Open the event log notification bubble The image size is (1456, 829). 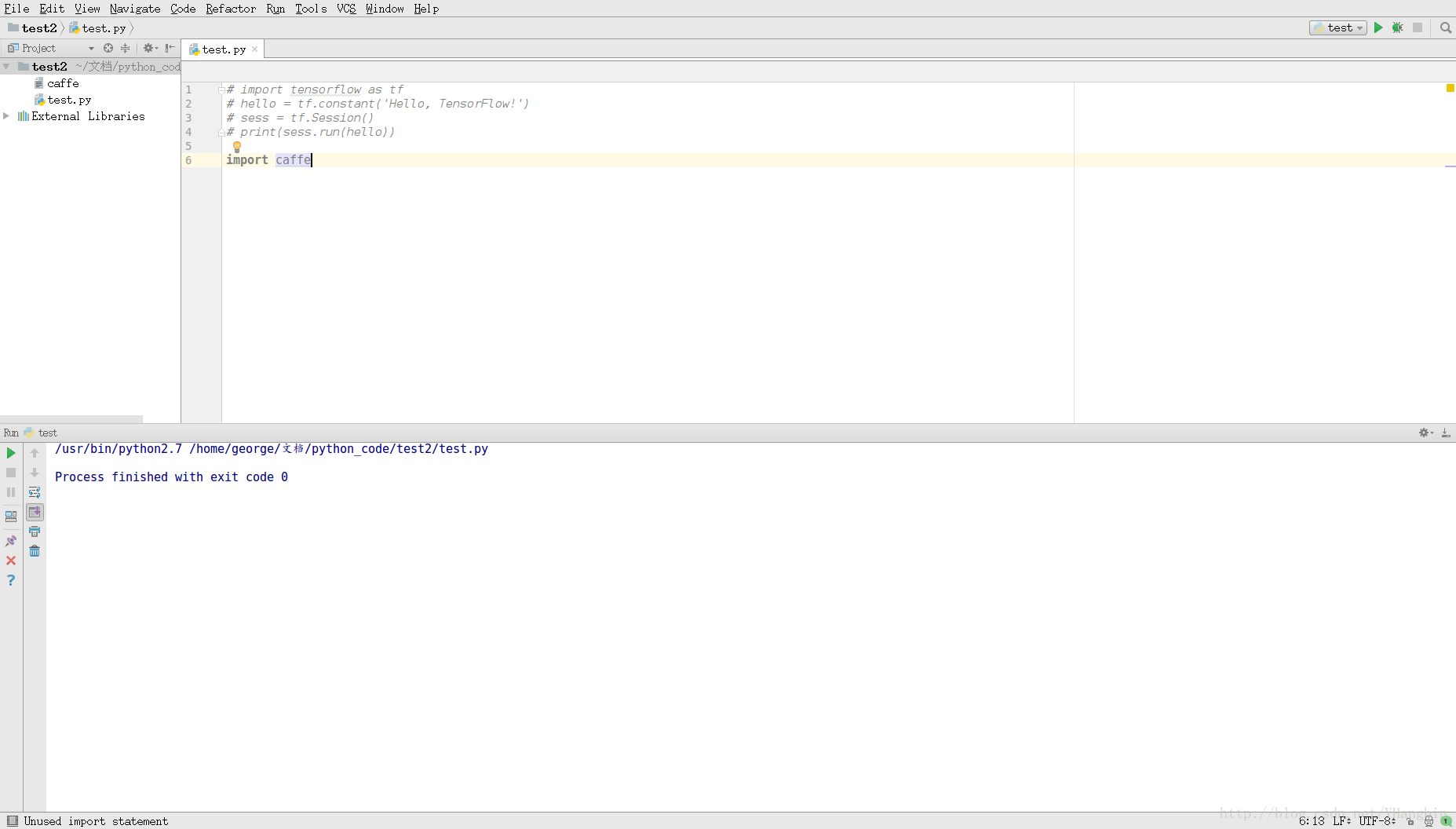pos(1446,821)
